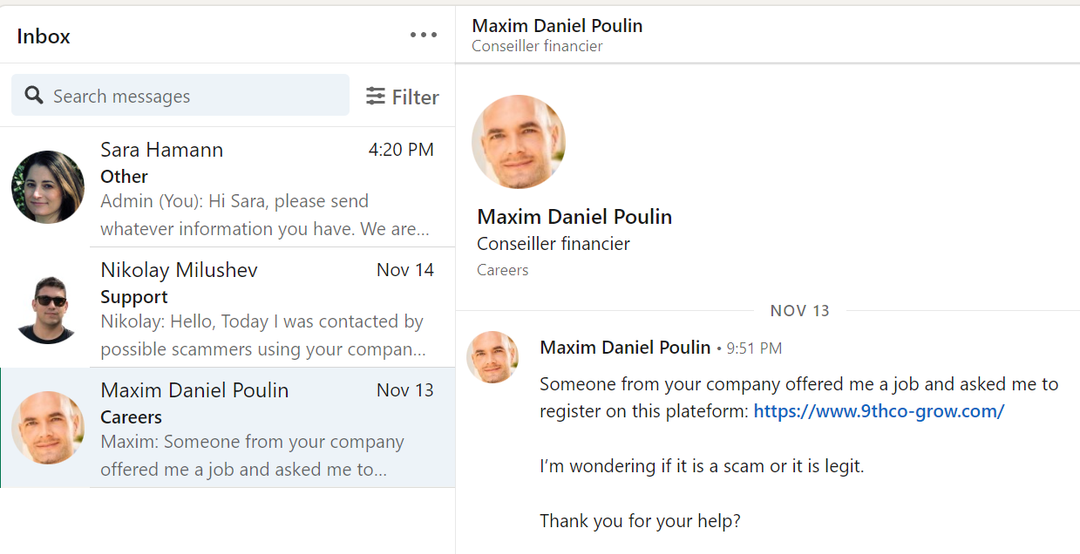Screen dimensions: 1080x554
Task: Open the Inbox three-dot options menu
Action: tap(423, 35)
